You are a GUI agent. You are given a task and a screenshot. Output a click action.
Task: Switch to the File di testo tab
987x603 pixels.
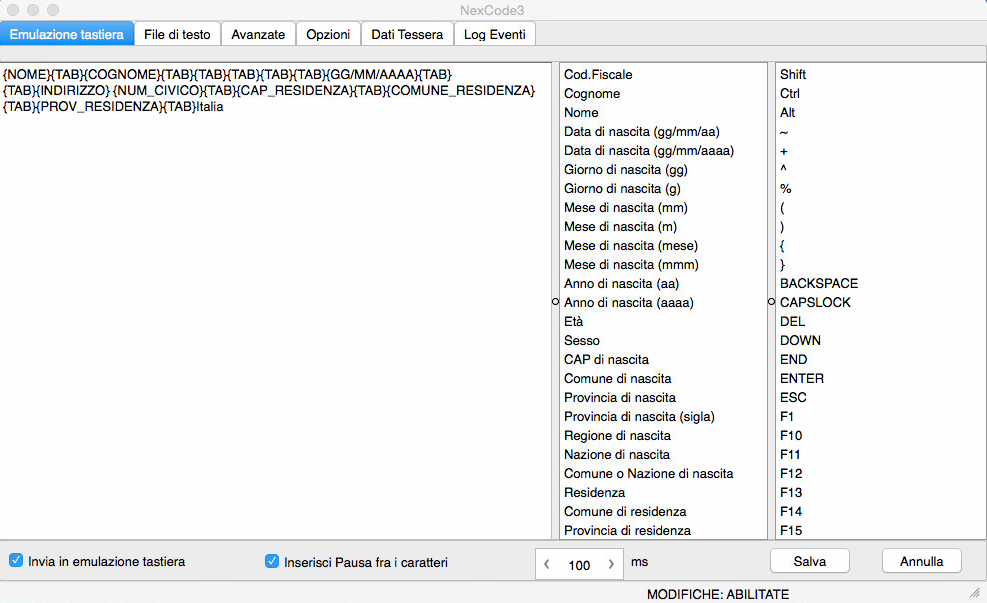(x=177, y=34)
